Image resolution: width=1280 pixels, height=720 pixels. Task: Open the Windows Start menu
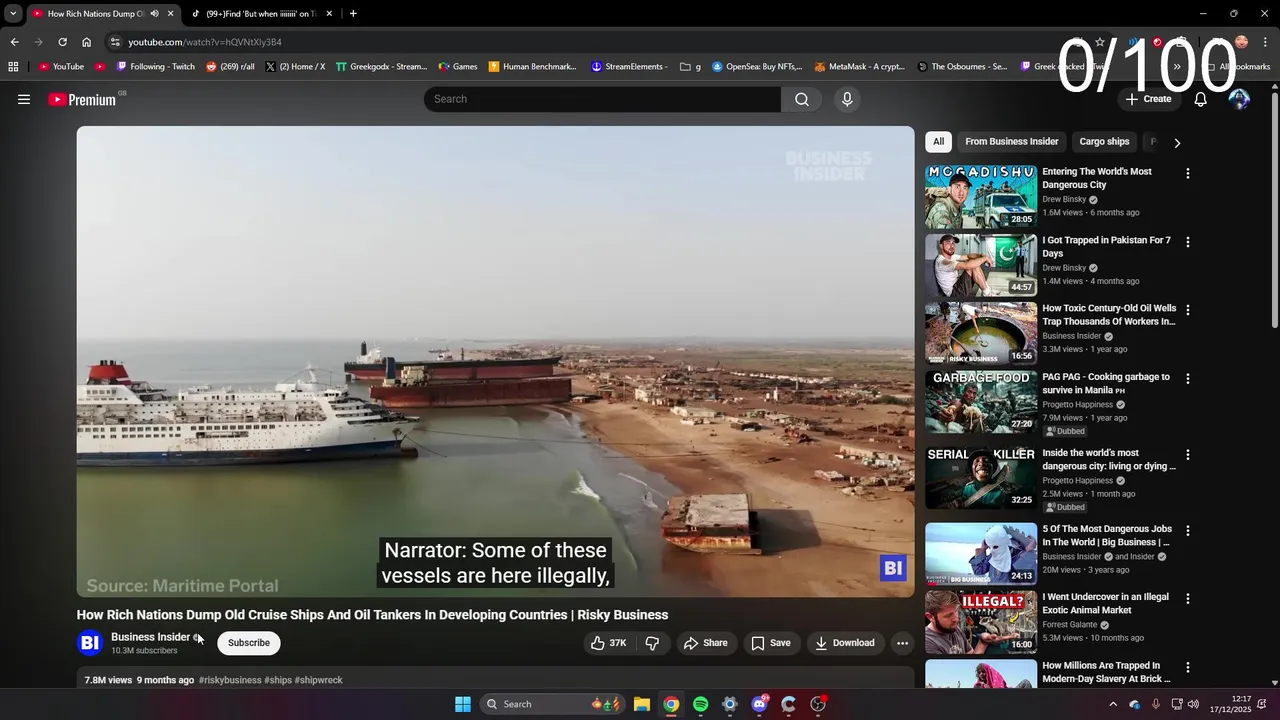(463, 704)
